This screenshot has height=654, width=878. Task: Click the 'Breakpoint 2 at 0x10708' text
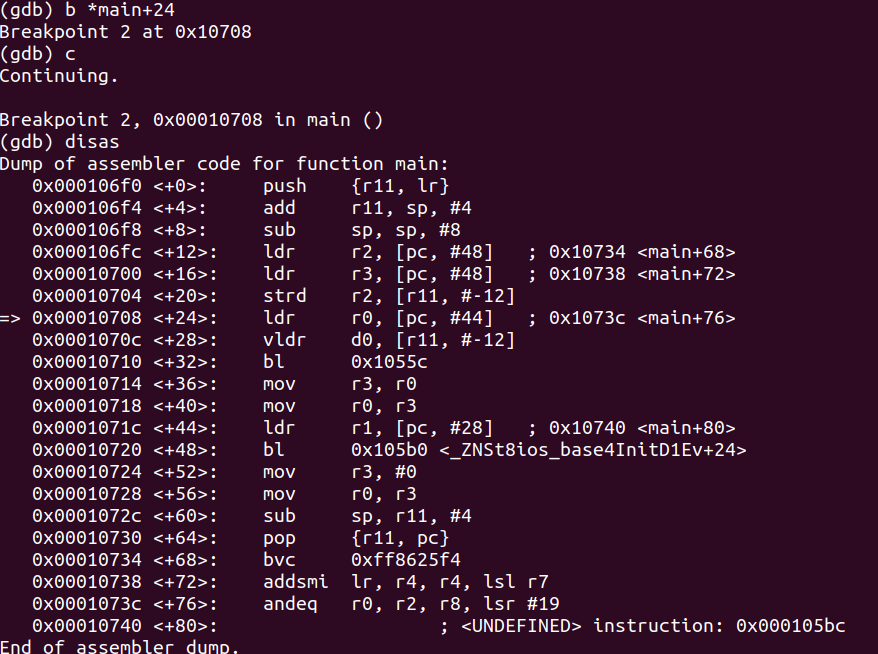pos(125,32)
